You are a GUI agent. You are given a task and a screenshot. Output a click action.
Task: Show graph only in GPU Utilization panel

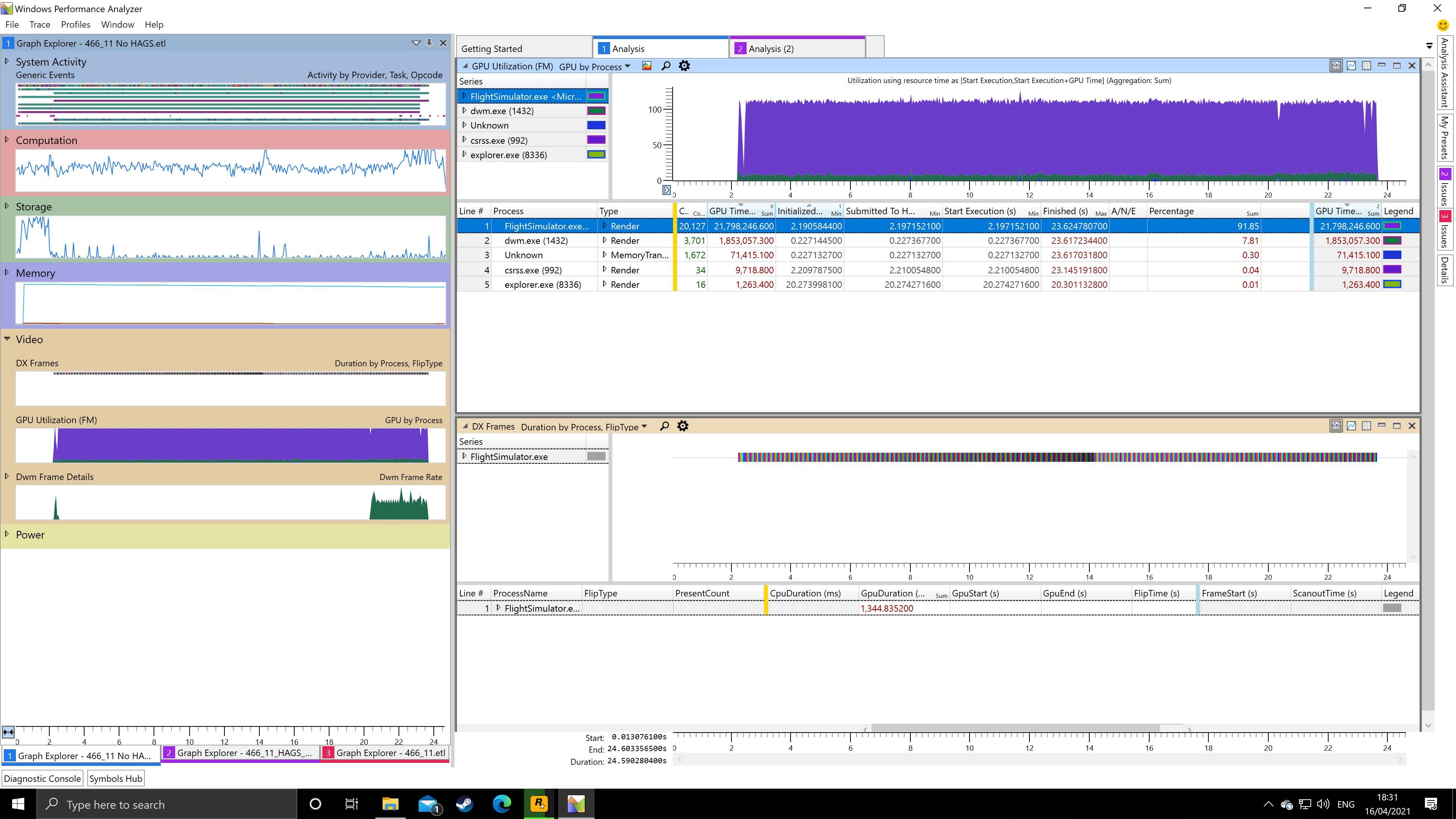click(x=1351, y=66)
